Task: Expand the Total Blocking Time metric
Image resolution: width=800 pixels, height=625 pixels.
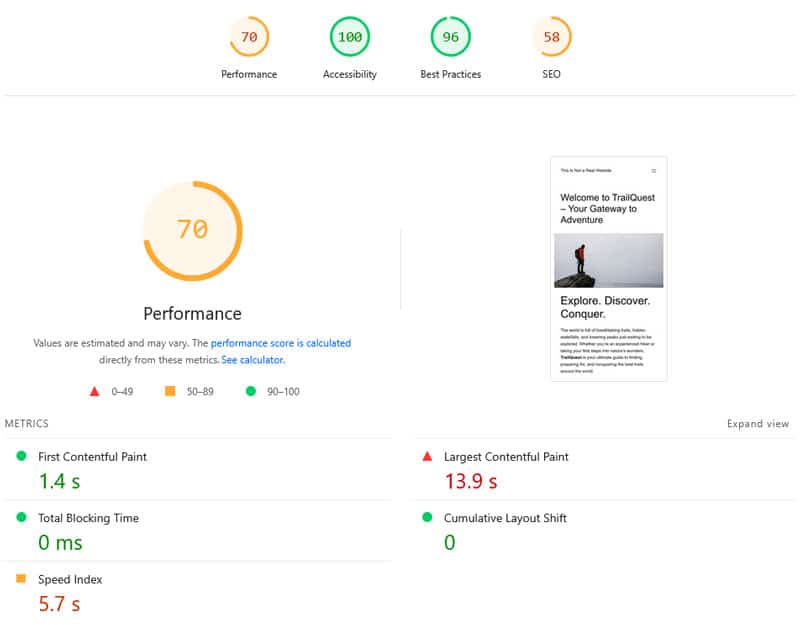Action: point(196,531)
